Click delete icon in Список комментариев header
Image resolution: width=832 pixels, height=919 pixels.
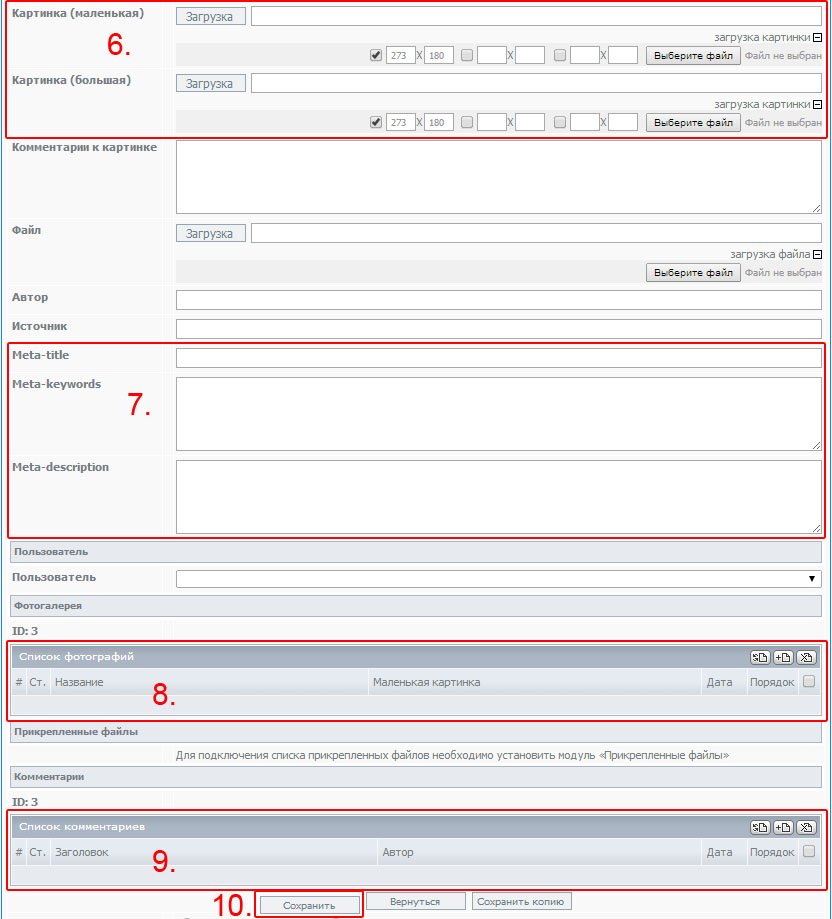click(x=806, y=827)
